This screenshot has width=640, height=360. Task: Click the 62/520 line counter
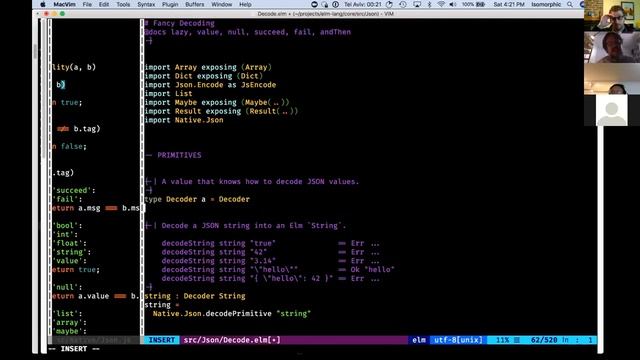click(x=544, y=340)
